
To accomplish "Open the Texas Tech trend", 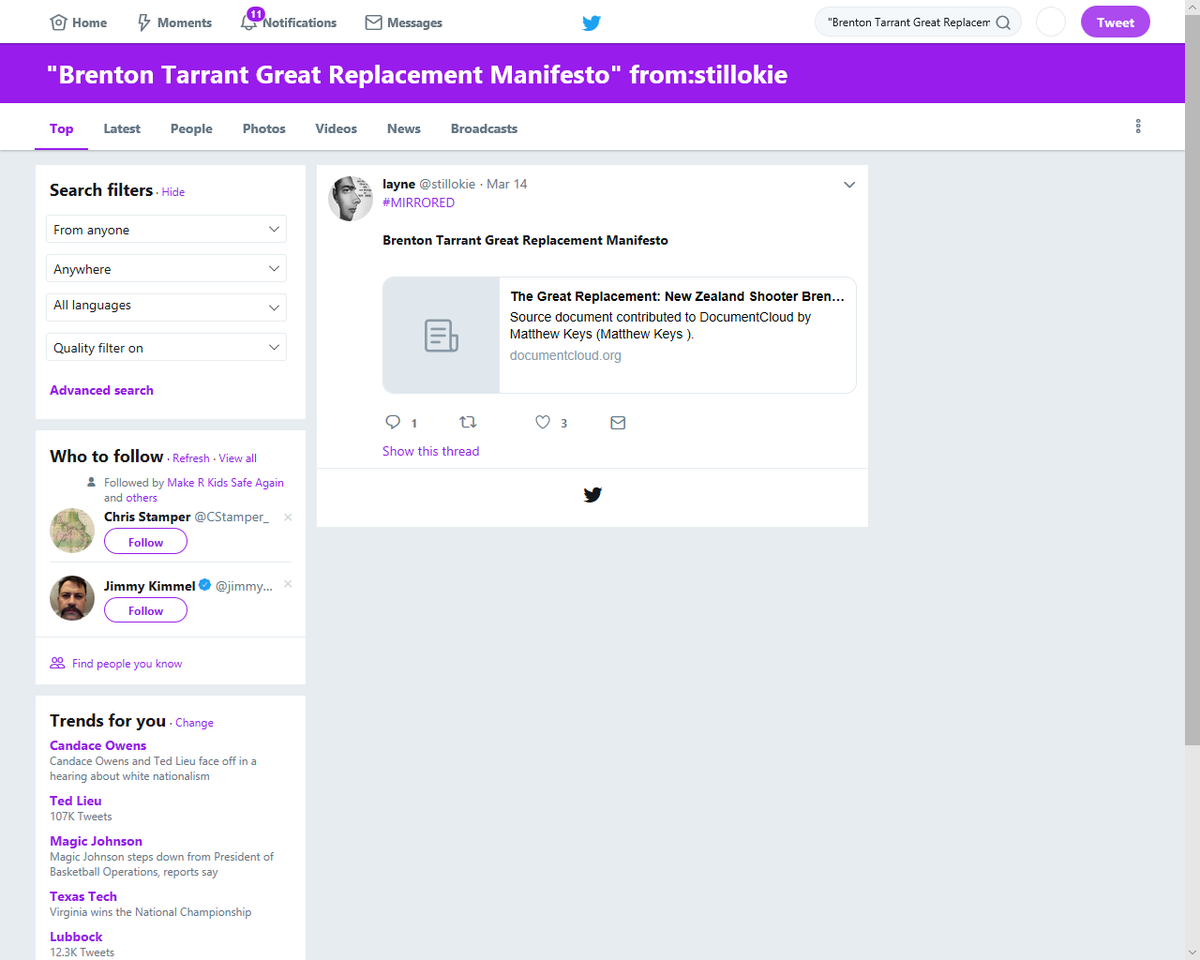I will pyautogui.click(x=83, y=896).
